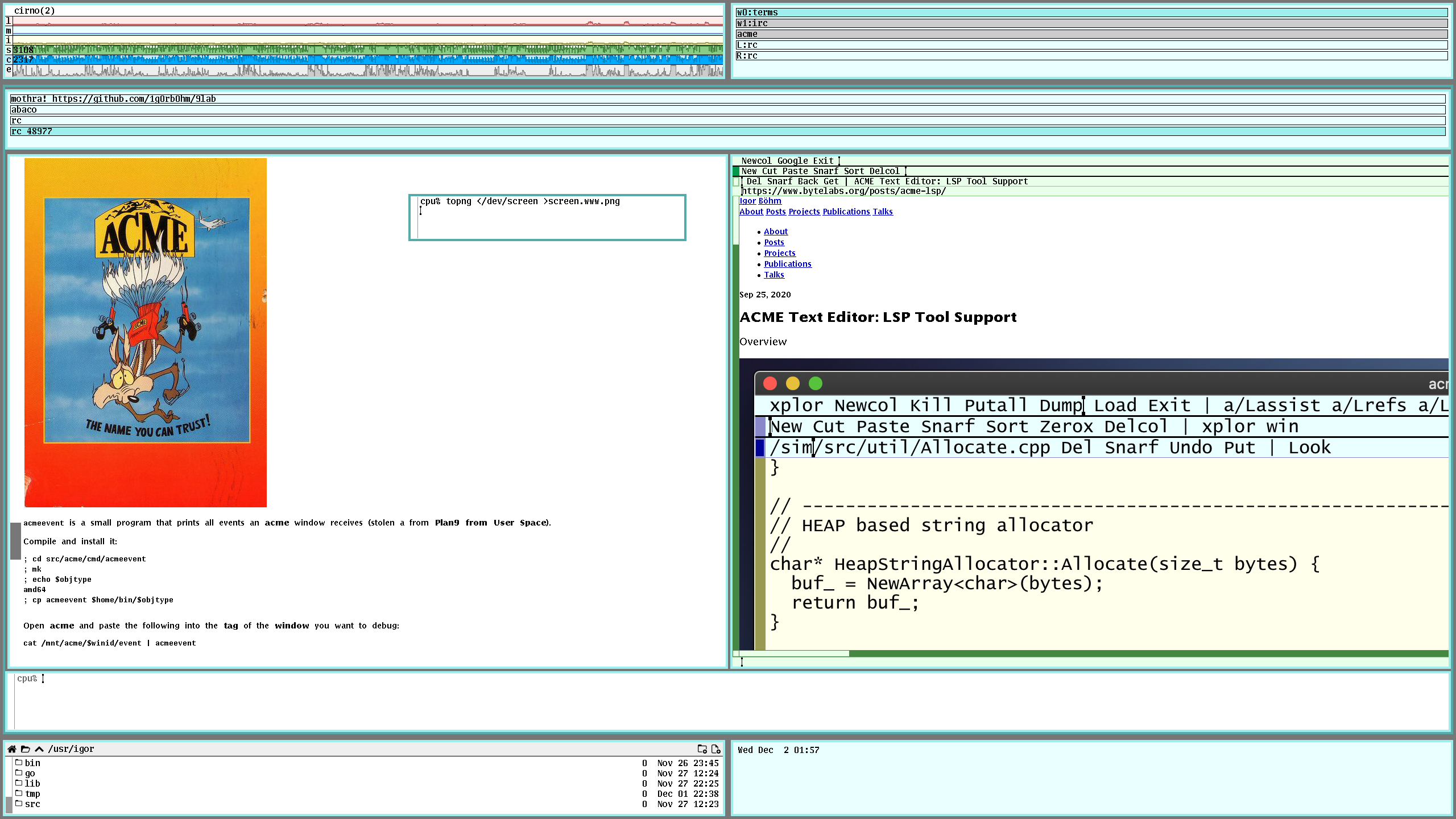Open Talks in the bulleted list

774,275
